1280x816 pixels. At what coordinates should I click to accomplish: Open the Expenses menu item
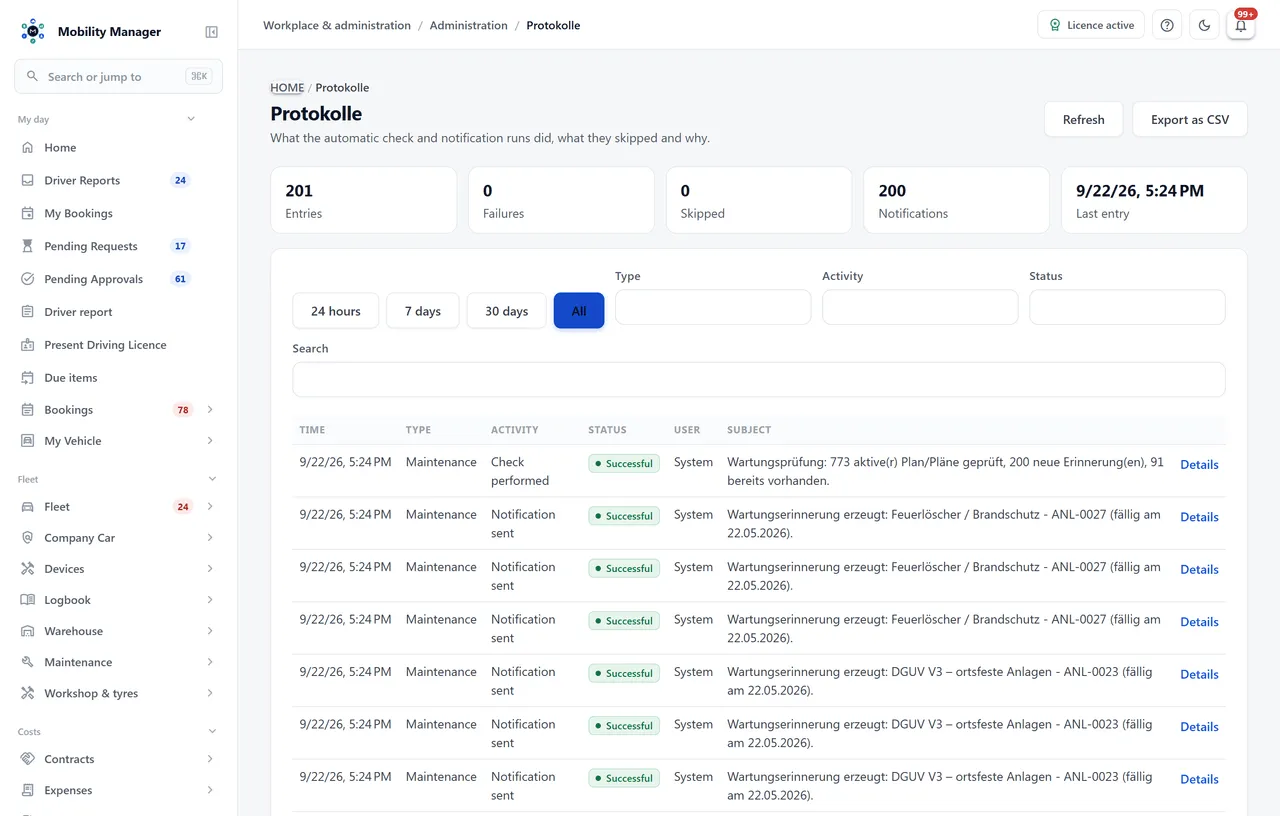coord(118,790)
